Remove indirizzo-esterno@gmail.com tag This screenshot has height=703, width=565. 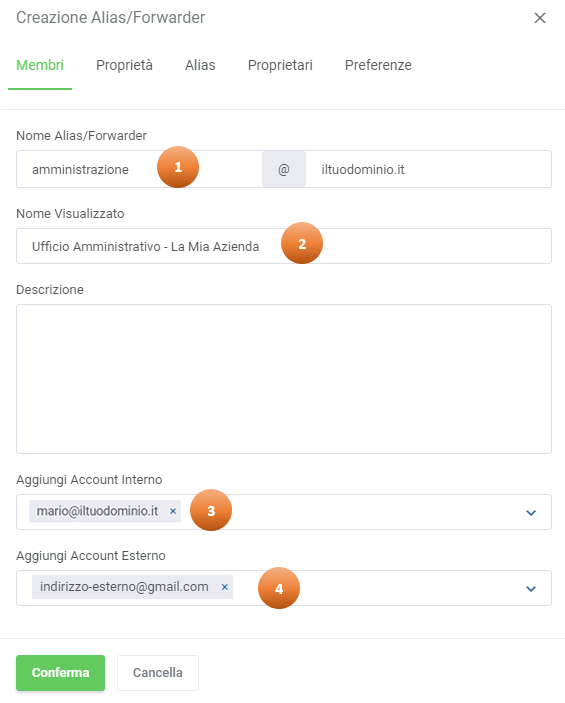click(x=225, y=587)
